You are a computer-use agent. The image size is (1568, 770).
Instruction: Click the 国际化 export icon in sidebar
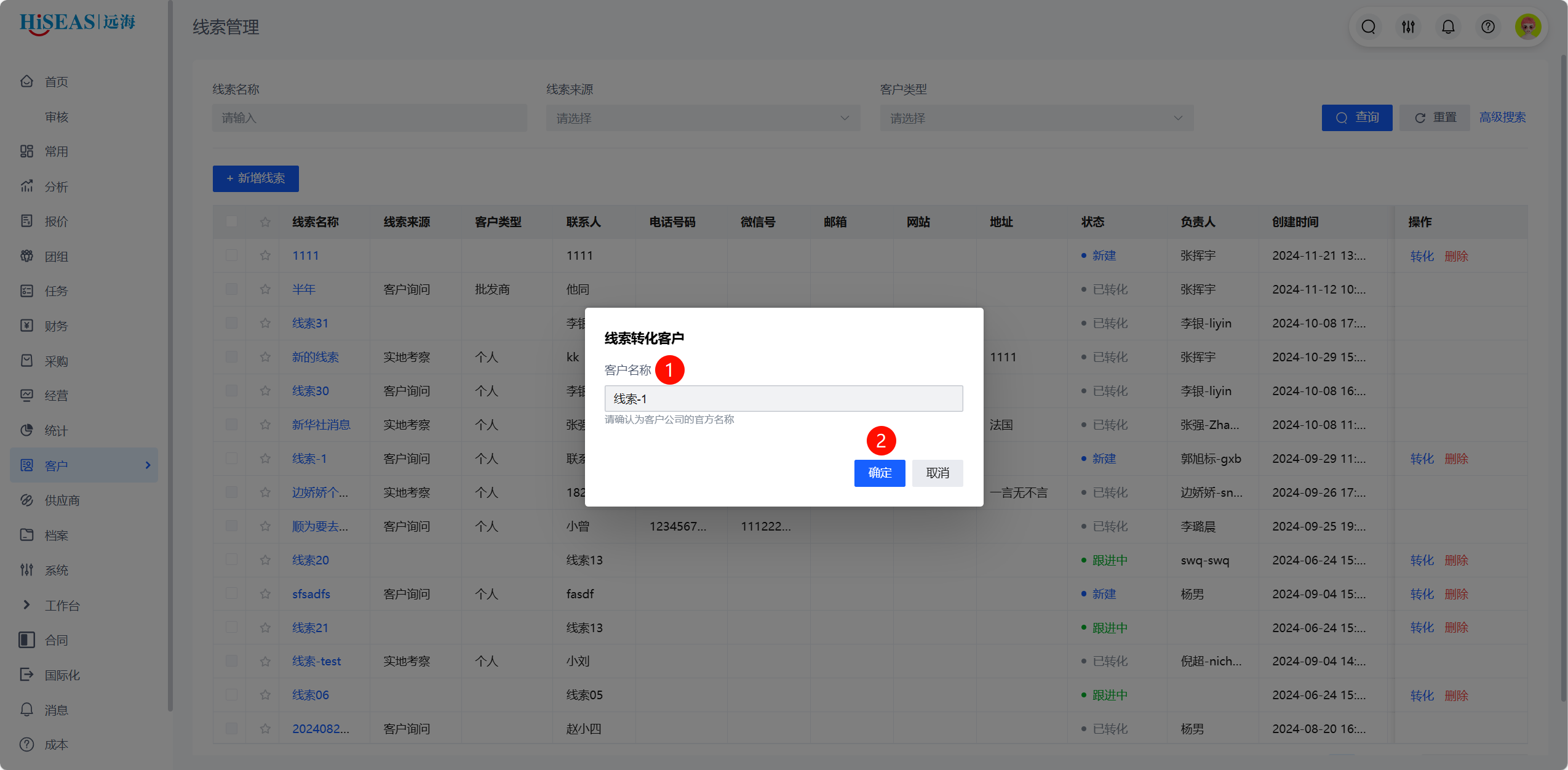pyautogui.click(x=26, y=675)
